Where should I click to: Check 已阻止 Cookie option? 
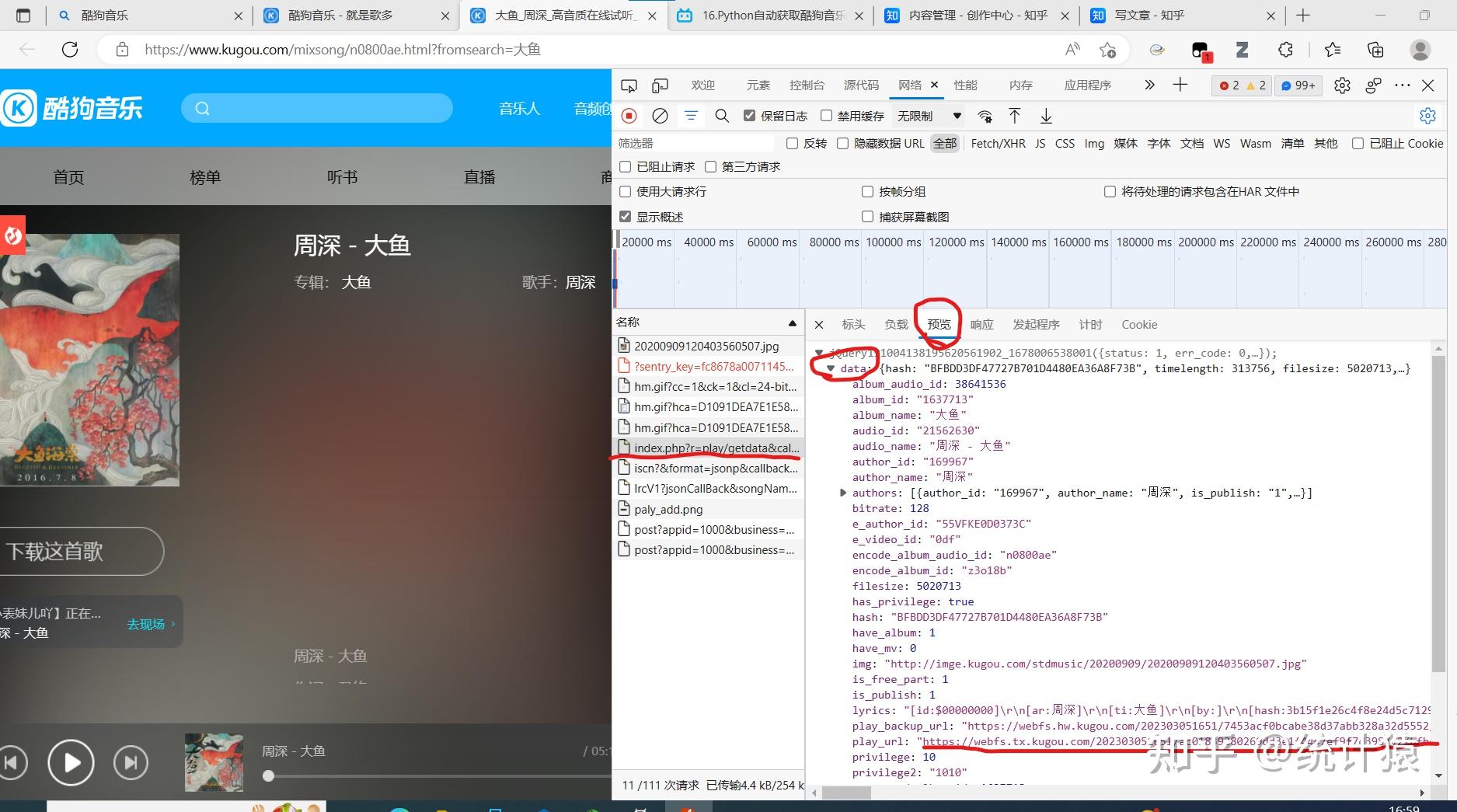[x=1358, y=143]
